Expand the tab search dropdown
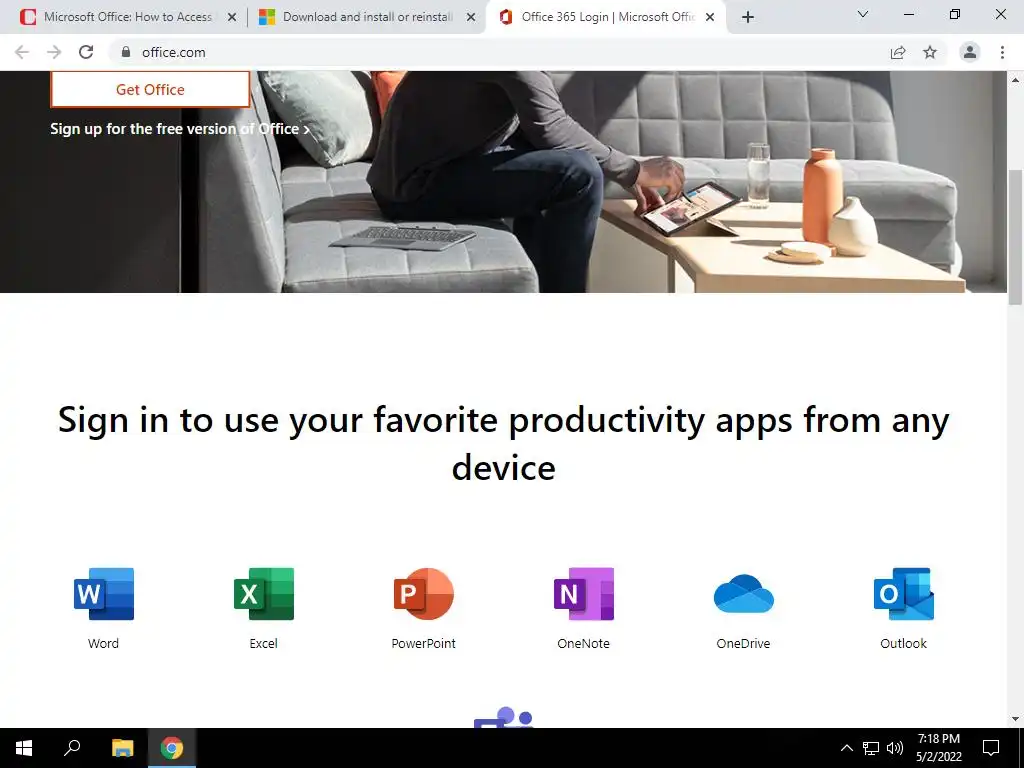 pos(863,14)
